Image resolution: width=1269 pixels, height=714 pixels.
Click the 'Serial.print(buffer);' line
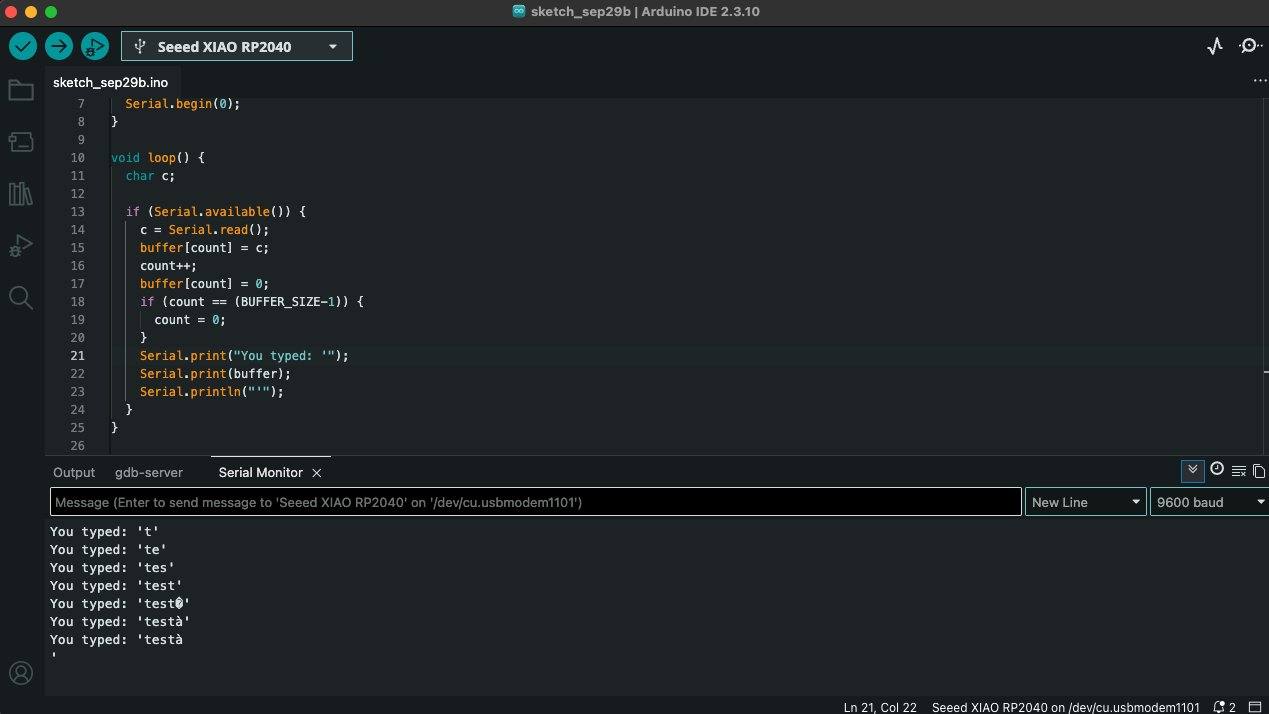tap(215, 374)
